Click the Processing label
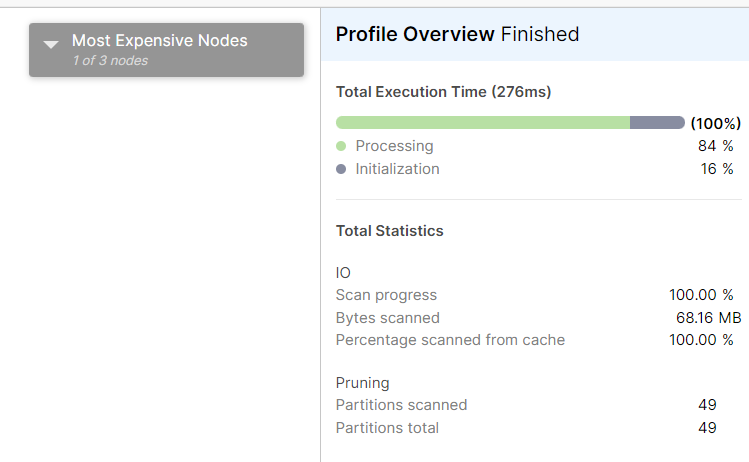The width and height of the screenshot is (749, 462). pyautogui.click(x=394, y=146)
